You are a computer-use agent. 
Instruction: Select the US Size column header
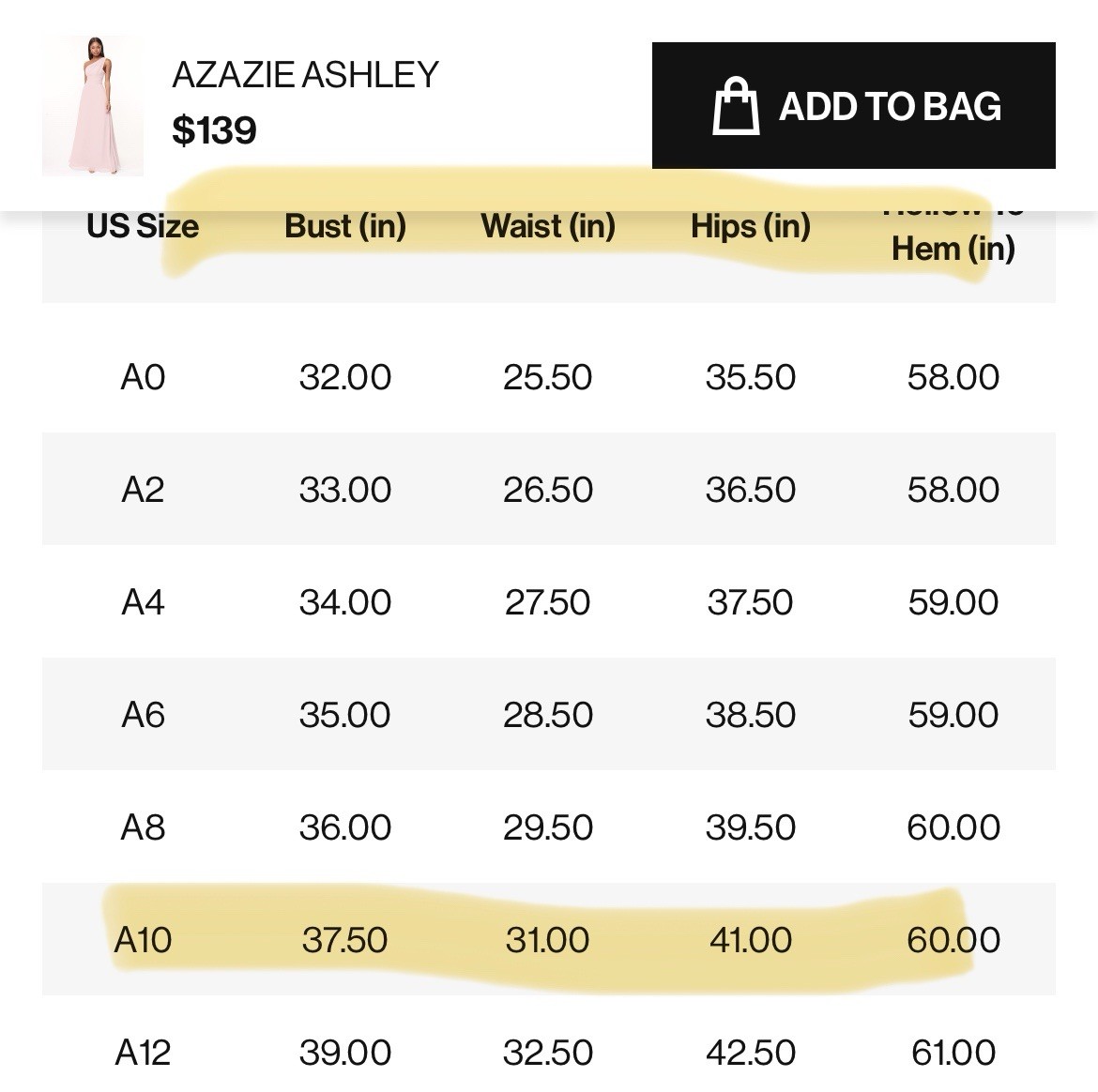[143, 226]
